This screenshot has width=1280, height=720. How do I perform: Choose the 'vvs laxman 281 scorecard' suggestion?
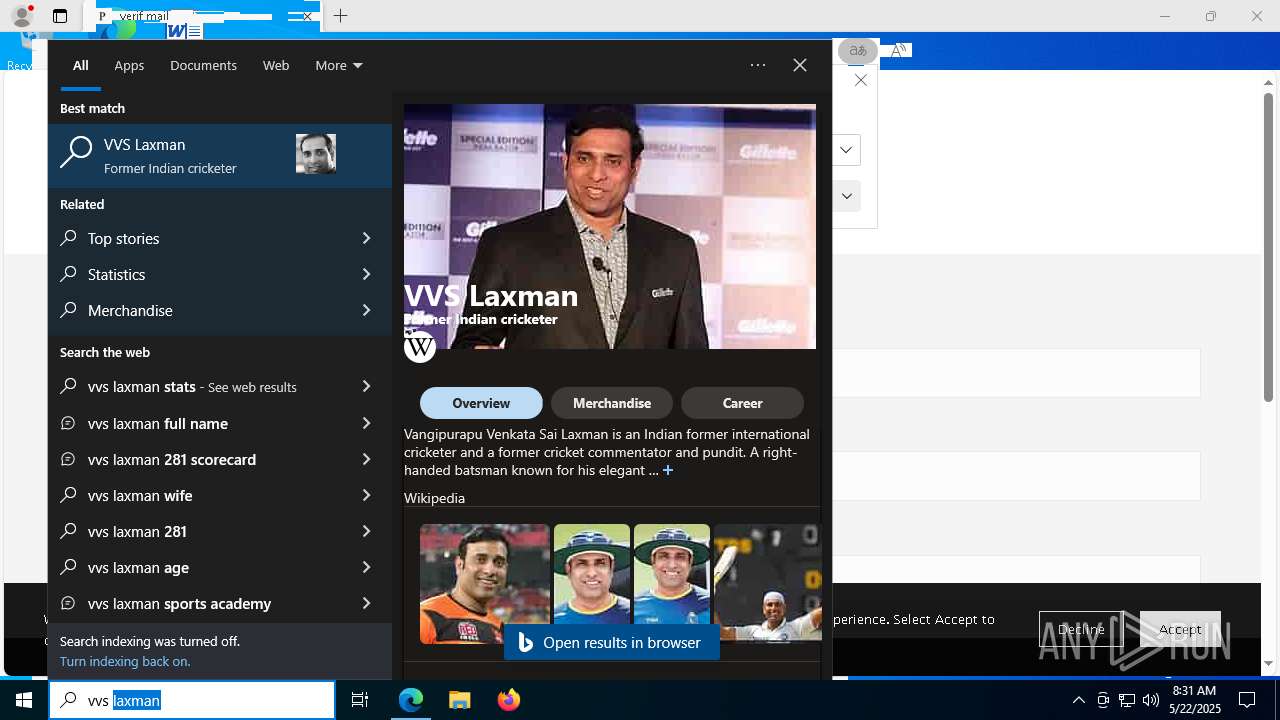(220, 459)
